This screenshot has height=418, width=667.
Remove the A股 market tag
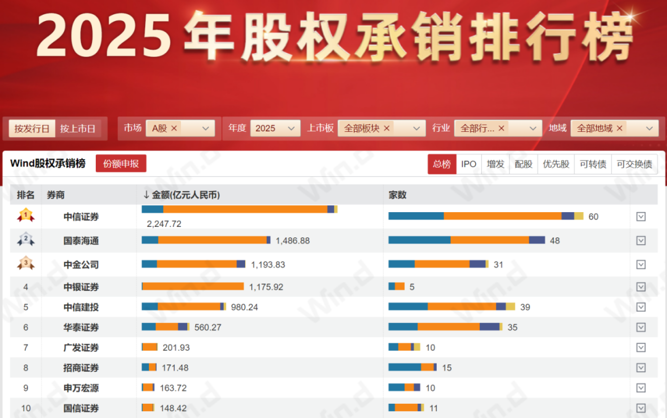[x=174, y=128]
